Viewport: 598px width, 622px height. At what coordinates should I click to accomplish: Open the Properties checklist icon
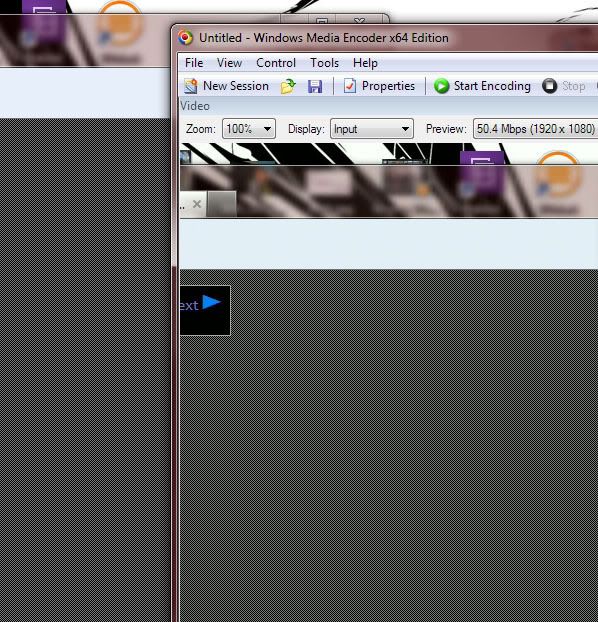350,86
